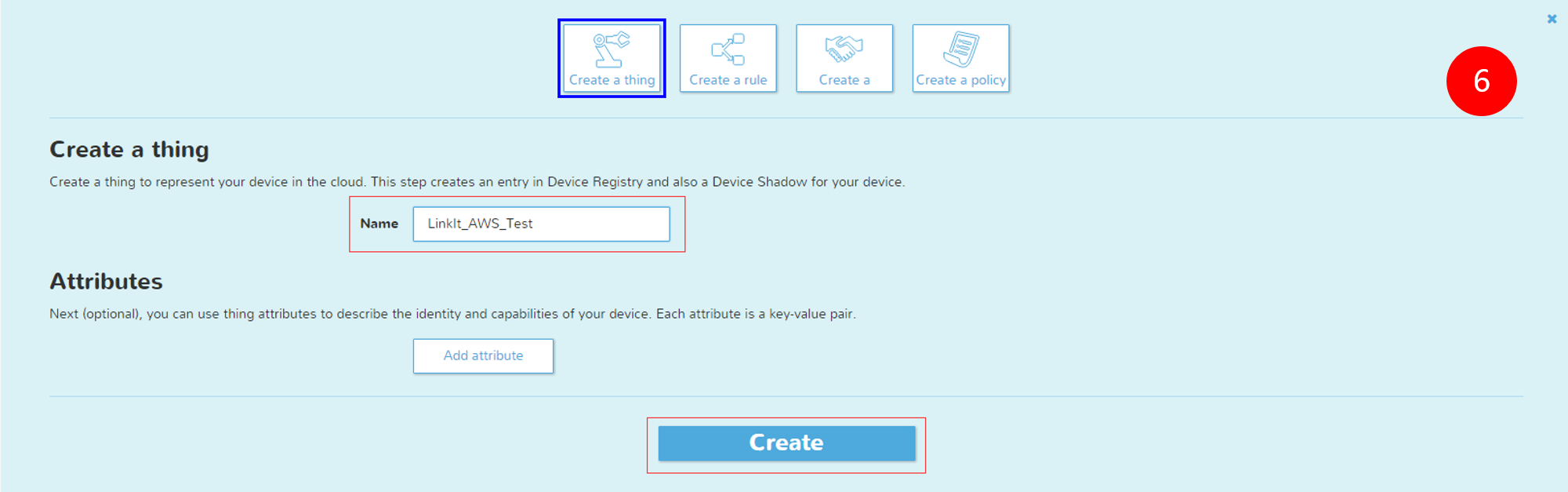1568x492 pixels.
Task: Click the Add attribute button
Action: coord(483,355)
